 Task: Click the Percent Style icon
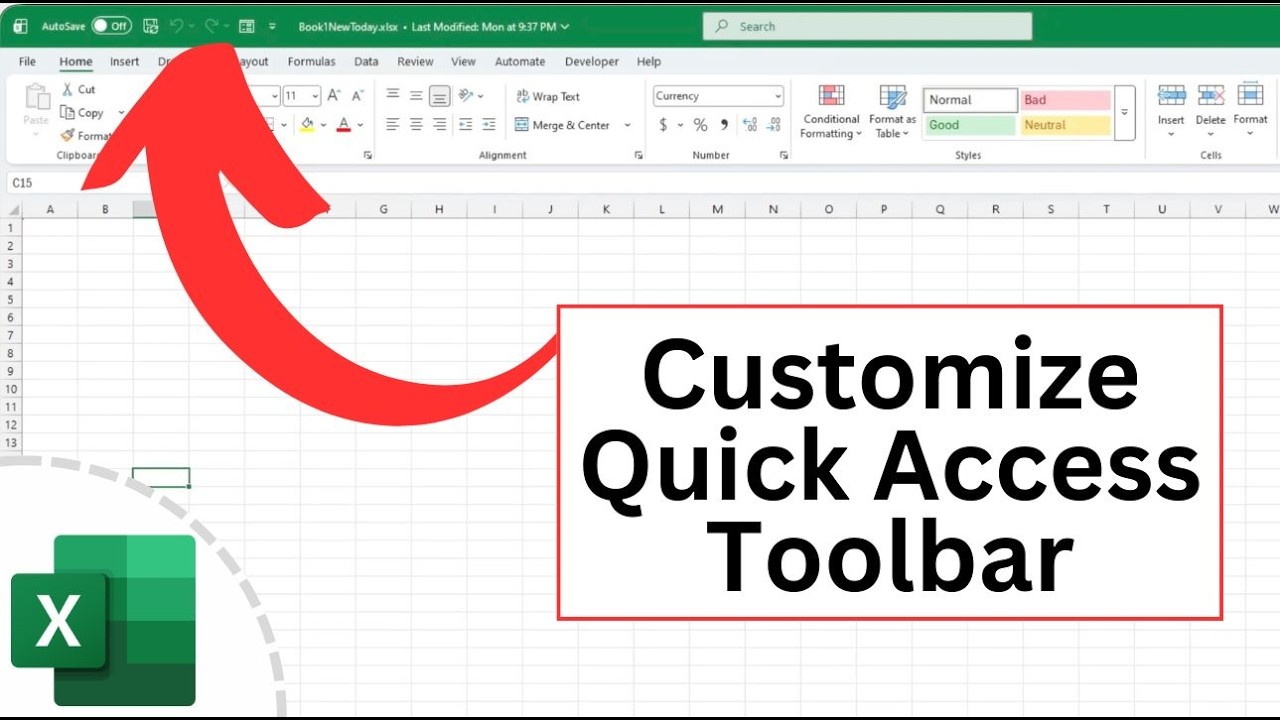(x=700, y=125)
